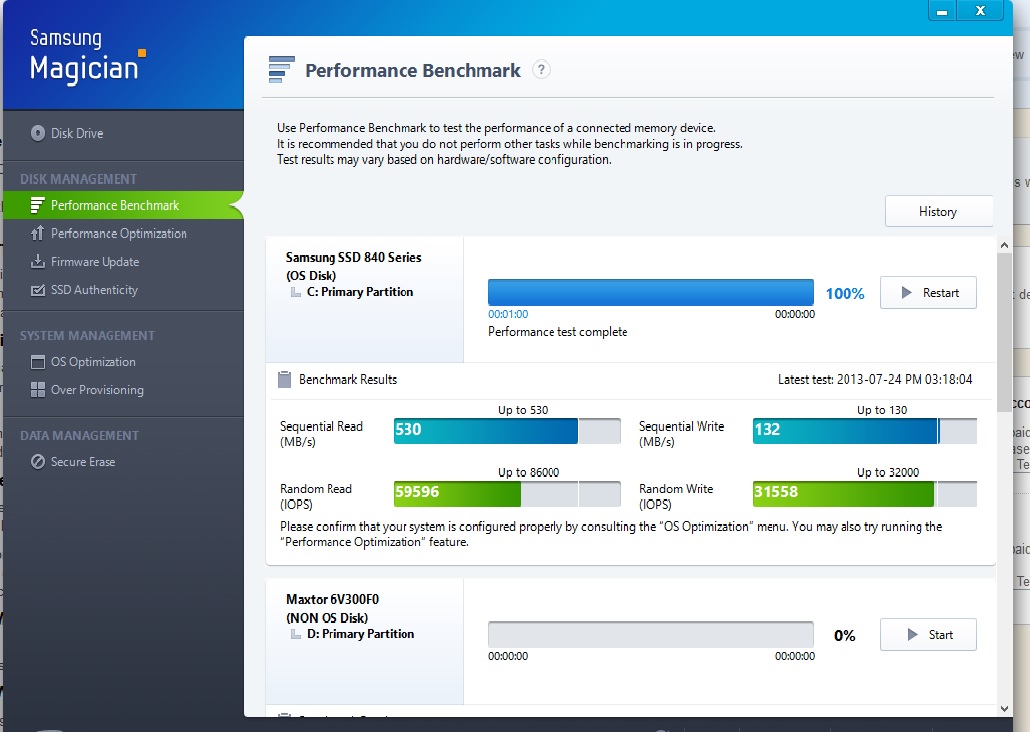Click the D: Primary Partition label
Screen dimensions: 1030x732
point(361,634)
